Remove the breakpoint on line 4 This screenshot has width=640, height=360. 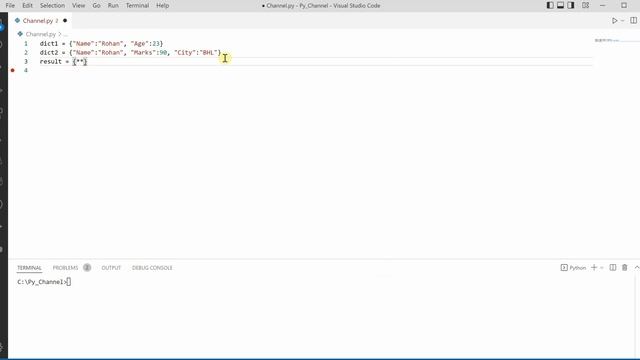pyautogui.click(x=13, y=70)
